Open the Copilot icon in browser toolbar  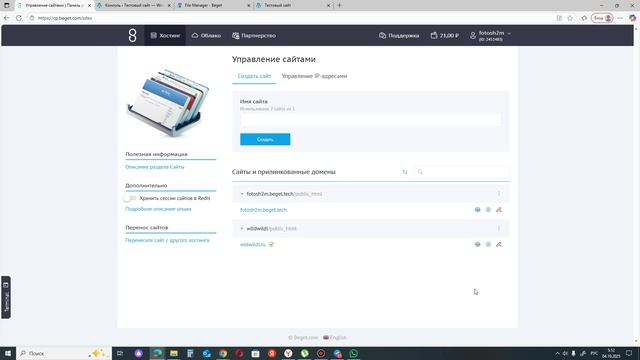point(632,18)
